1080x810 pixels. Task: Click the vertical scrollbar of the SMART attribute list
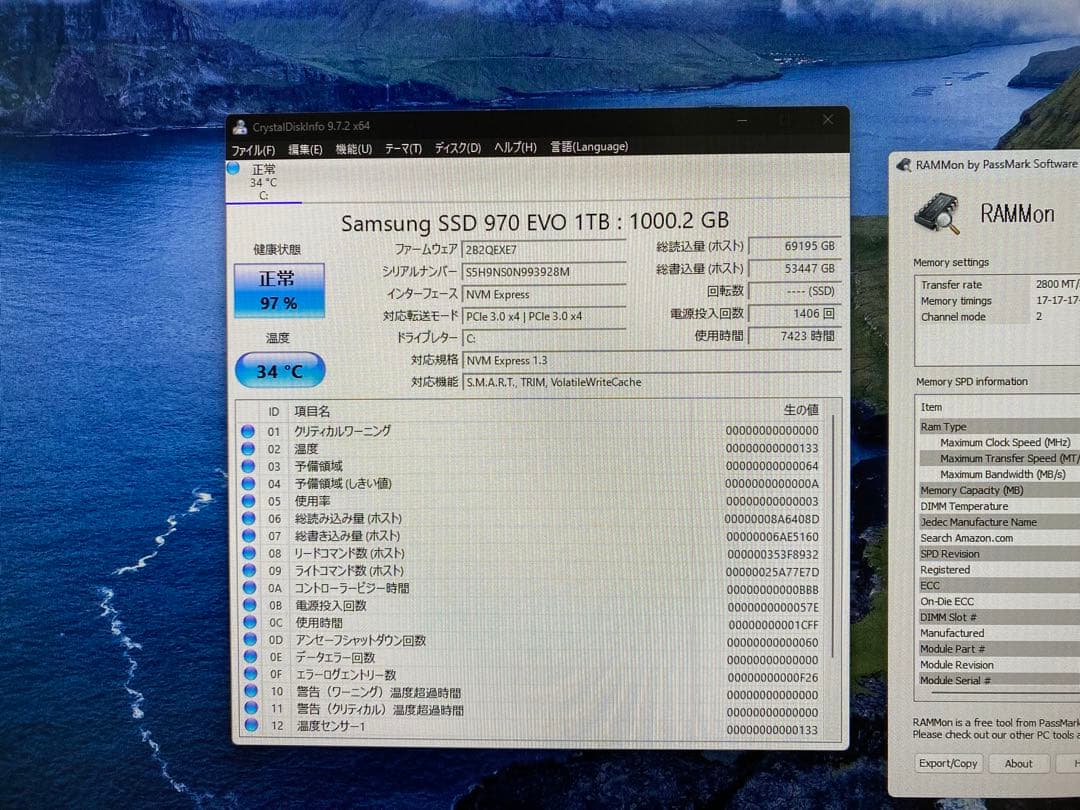pos(834,537)
